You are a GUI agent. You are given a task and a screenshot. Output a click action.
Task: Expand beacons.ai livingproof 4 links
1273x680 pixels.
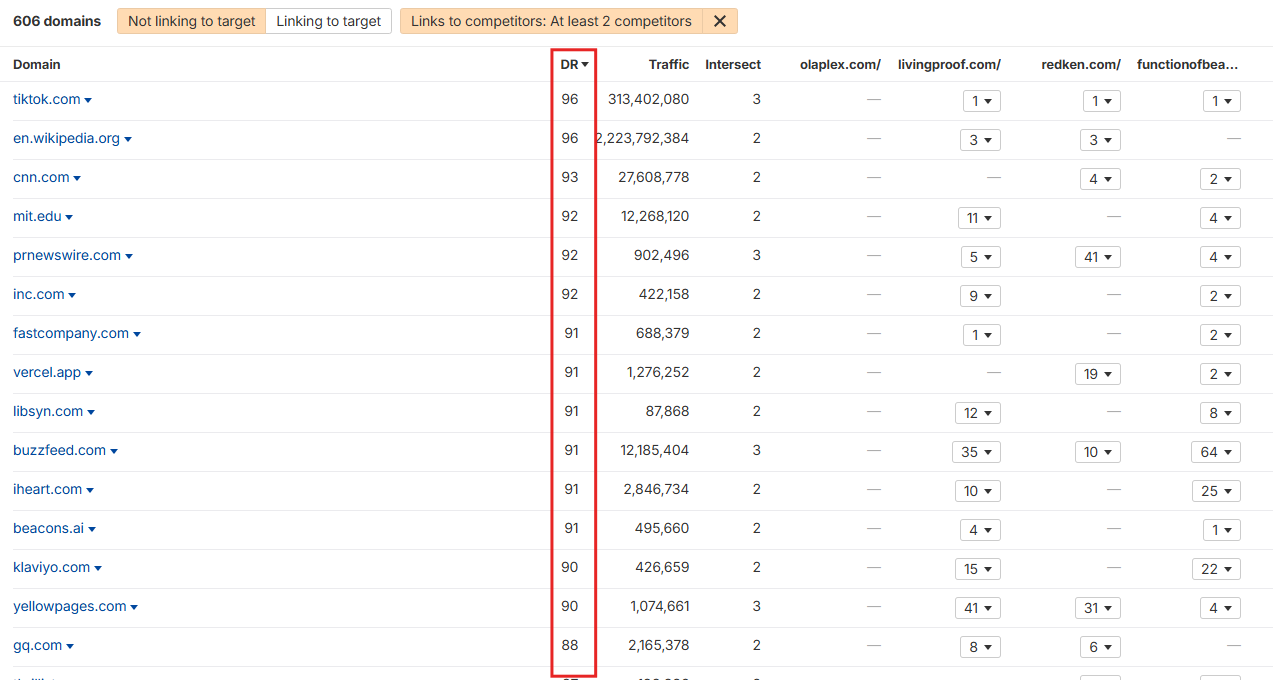click(981, 530)
